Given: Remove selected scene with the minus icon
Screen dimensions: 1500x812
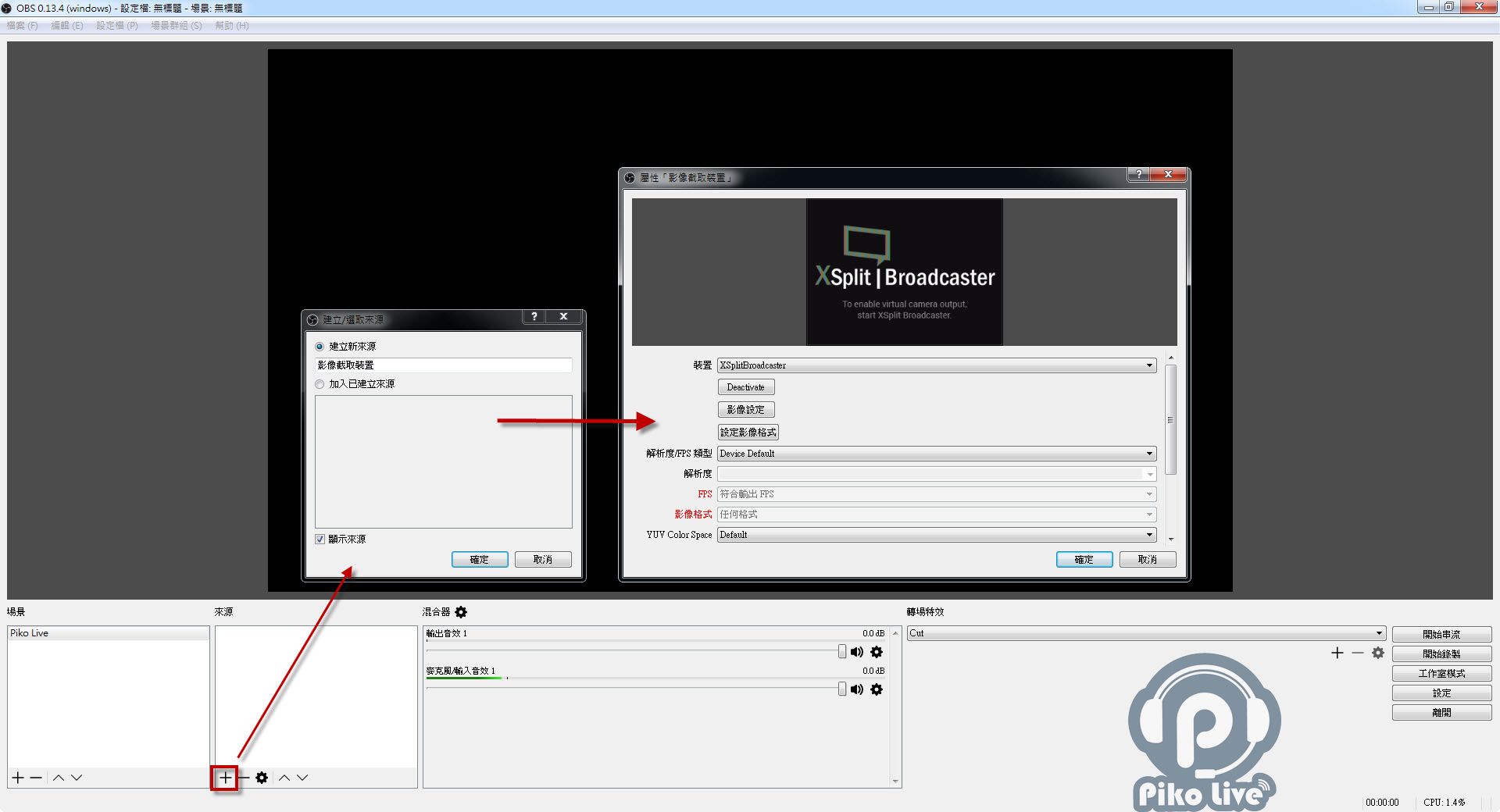Looking at the screenshot, I should click(x=36, y=778).
